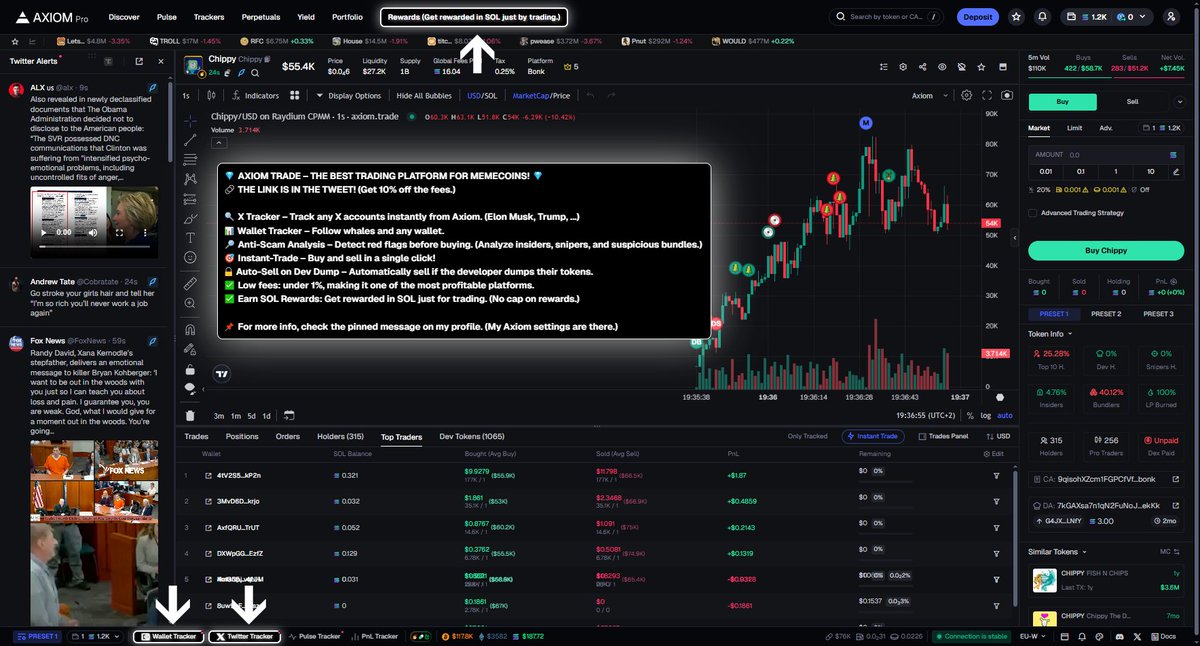1200x646 pixels.
Task: Switch MarketCap/Price chart display
Action: (x=541, y=96)
